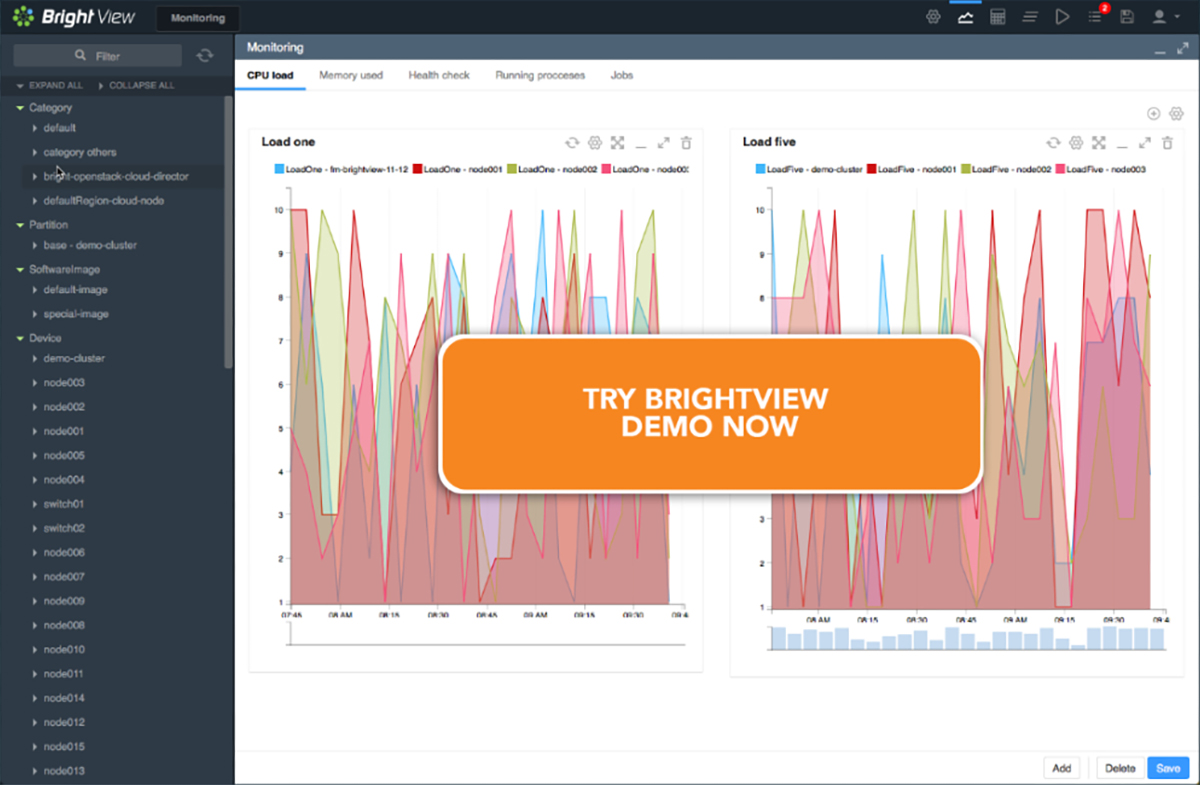Click the Add button
The width and height of the screenshot is (1200, 785).
click(x=1062, y=768)
